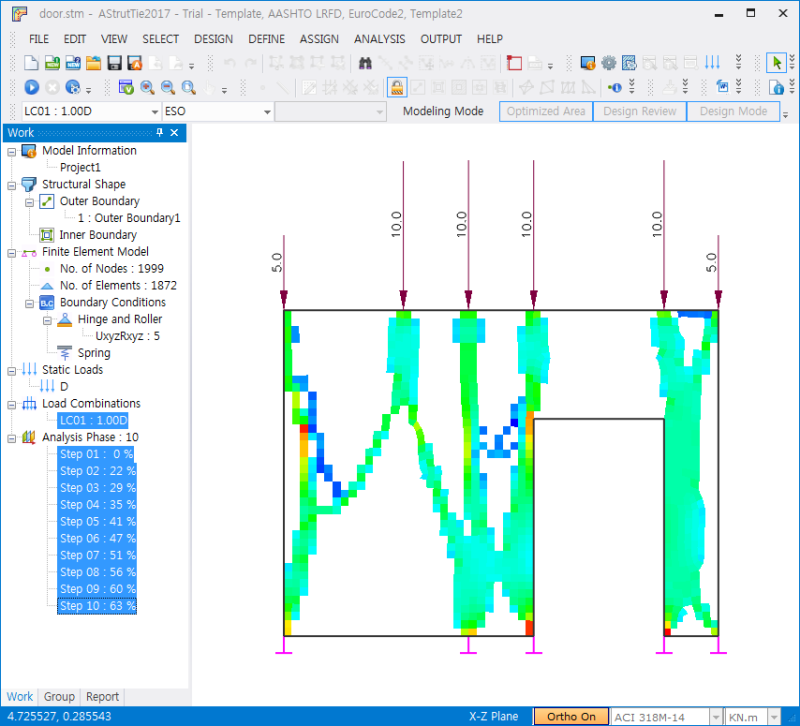Screen dimensions: 800x726
Task: Zoom out with the minus magnifier
Action: [168, 87]
